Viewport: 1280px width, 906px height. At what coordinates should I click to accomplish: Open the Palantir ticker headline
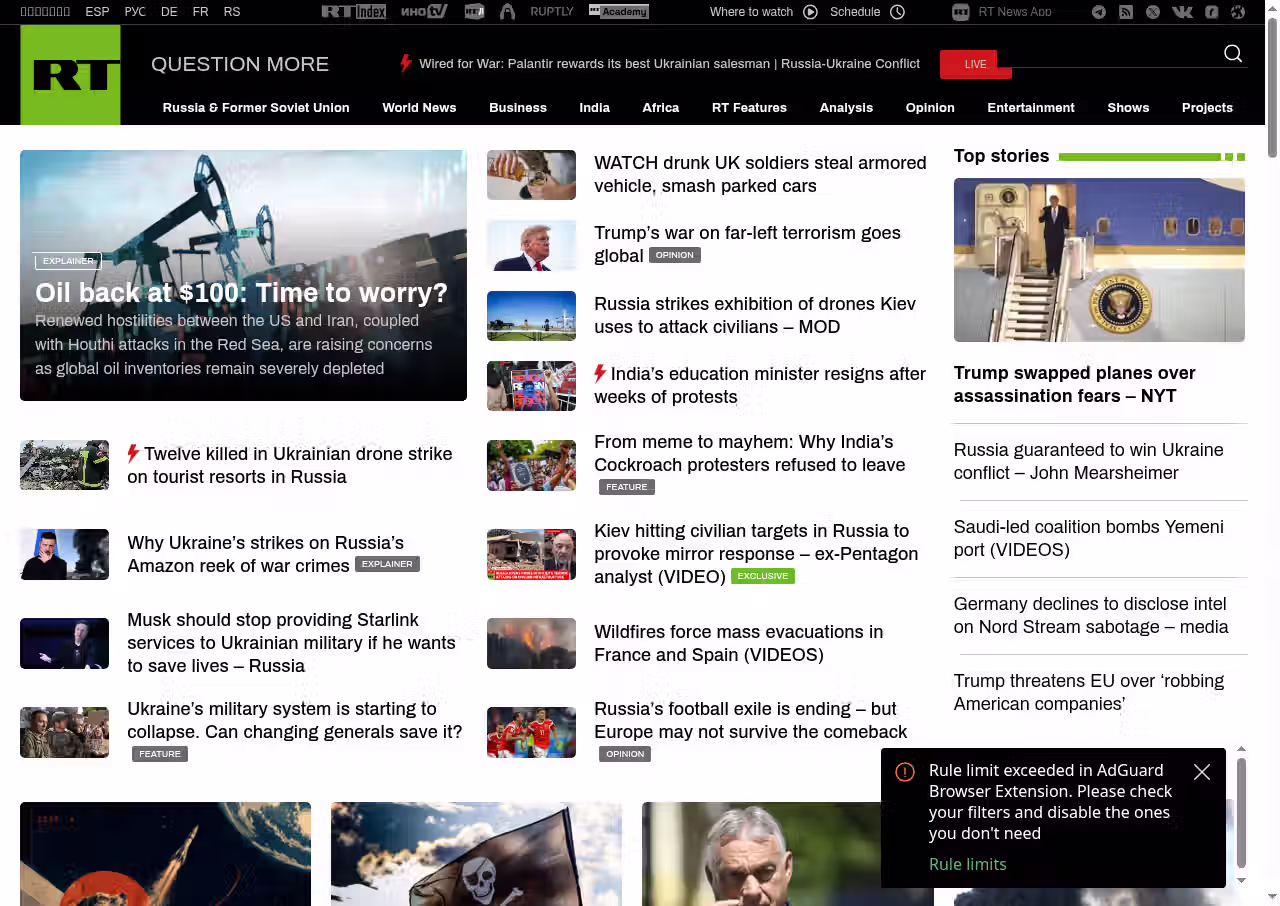coord(669,64)
